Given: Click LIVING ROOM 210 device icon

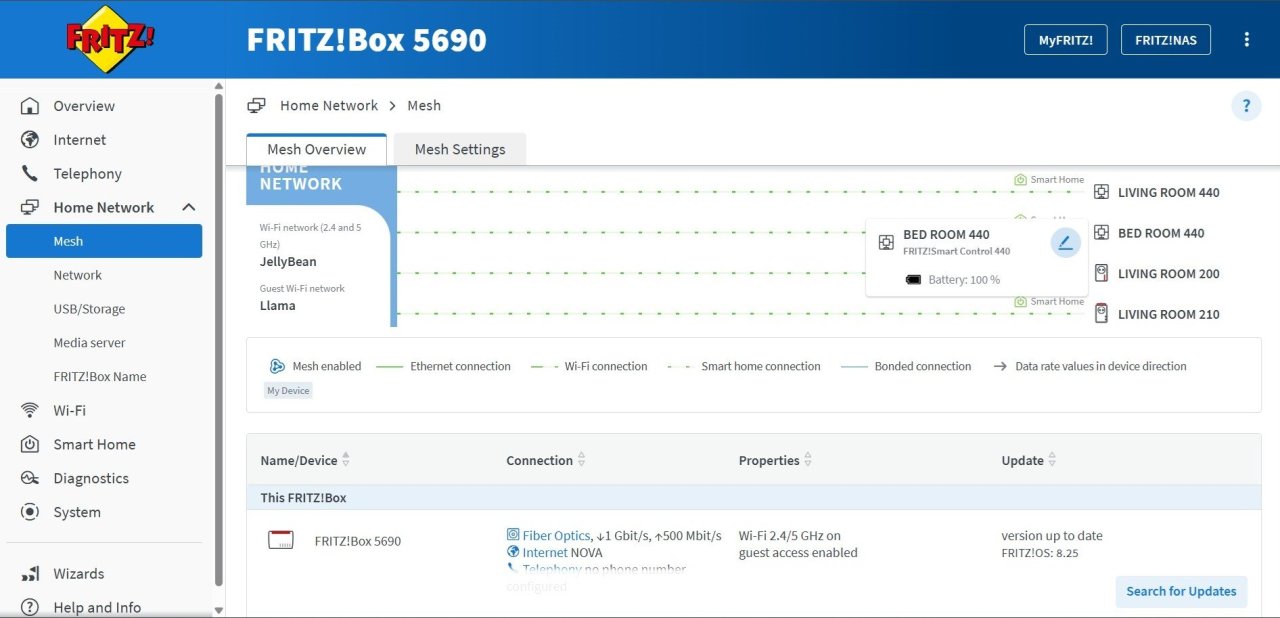Looking at the screenshot, I should click(1101, 314).
